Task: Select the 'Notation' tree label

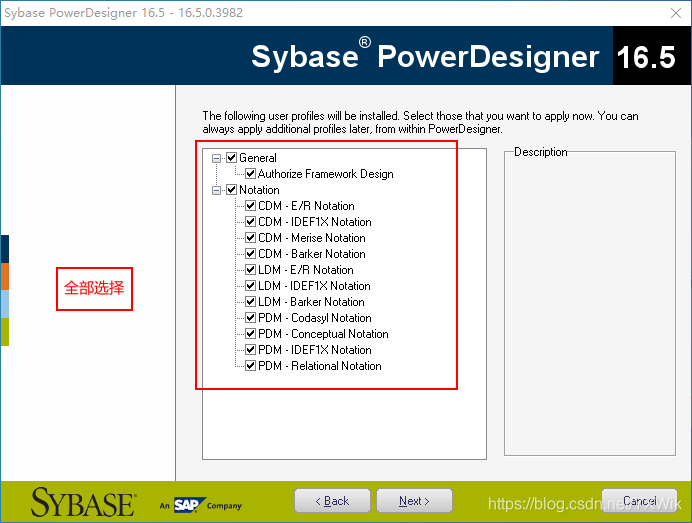Action: [260, 190]
